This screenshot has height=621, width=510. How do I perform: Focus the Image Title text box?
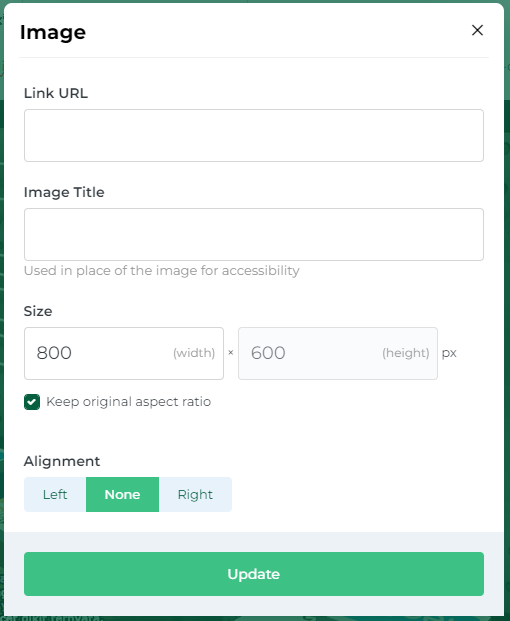pos(254,234)
